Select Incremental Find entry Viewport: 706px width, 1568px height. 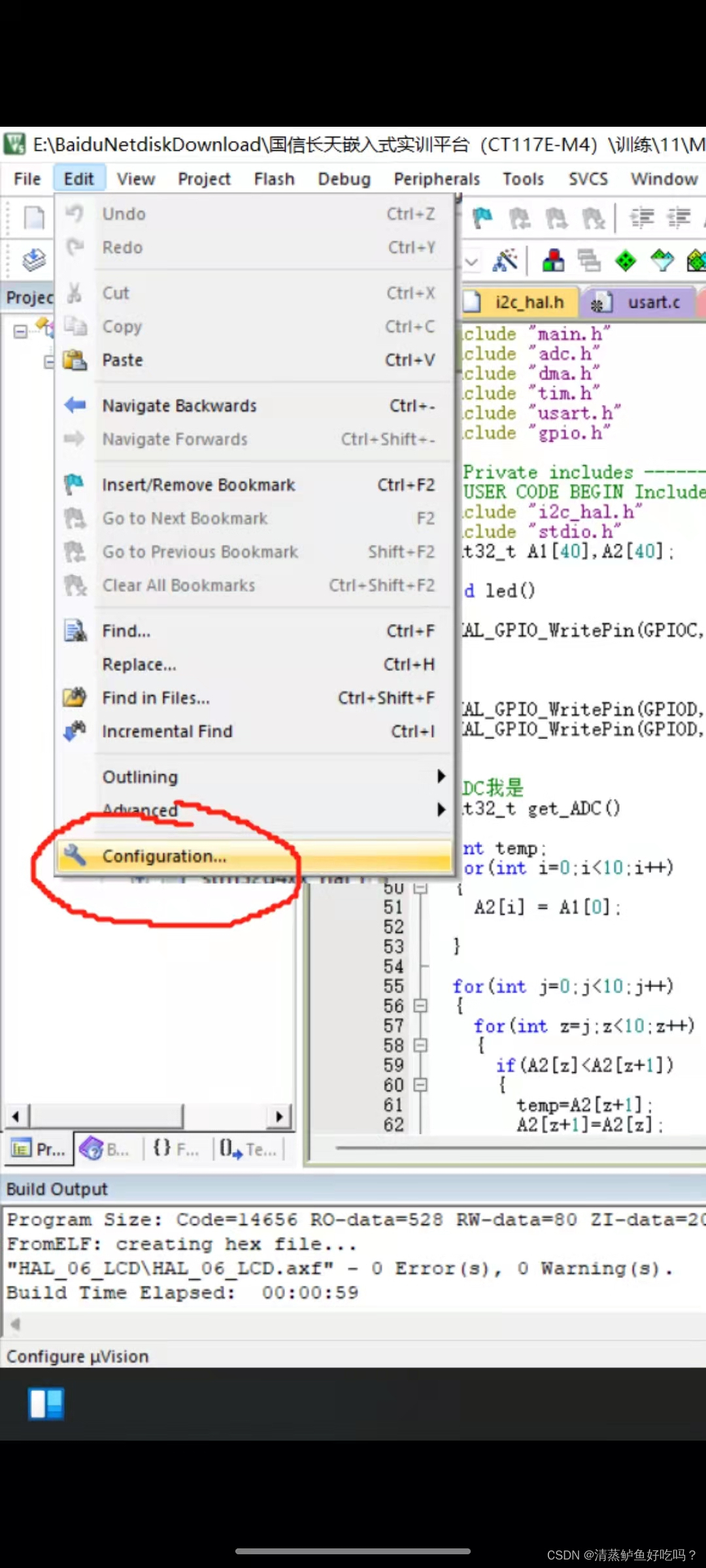click(x=255, y=731)
